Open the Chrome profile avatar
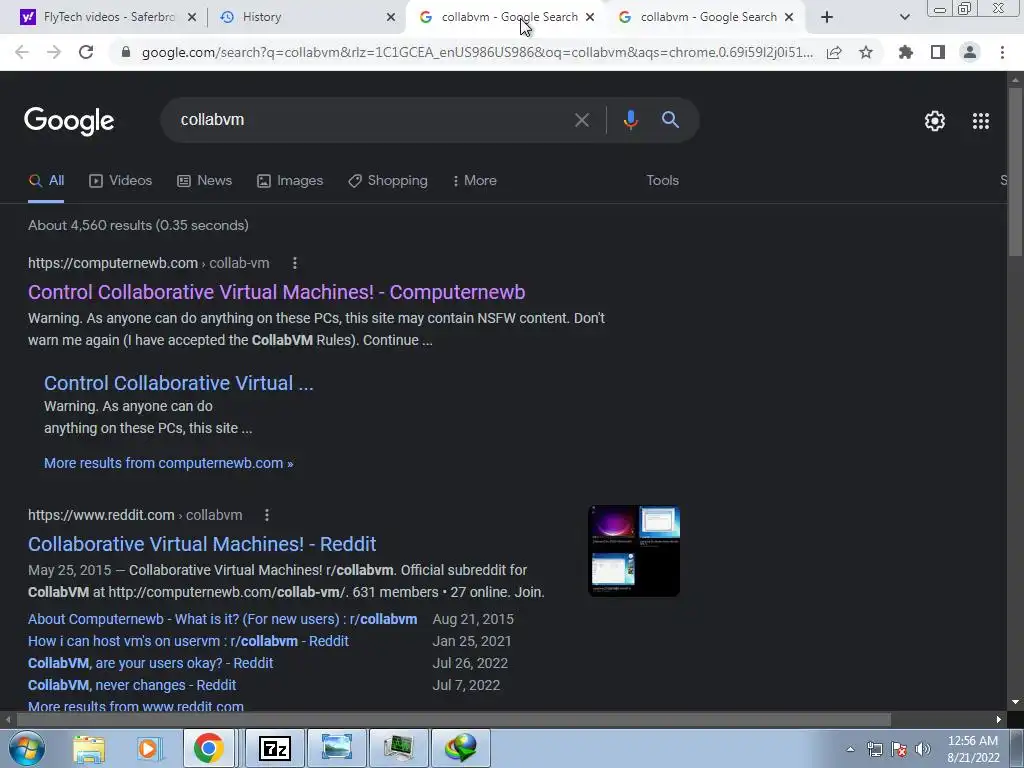 [x=970, y=52]
